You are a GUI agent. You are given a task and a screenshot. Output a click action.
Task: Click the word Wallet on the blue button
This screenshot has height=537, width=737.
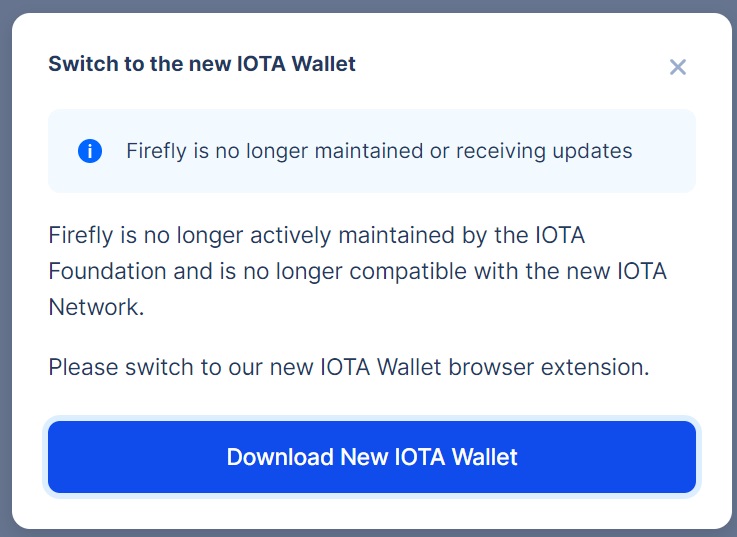[x=485, y=457]
